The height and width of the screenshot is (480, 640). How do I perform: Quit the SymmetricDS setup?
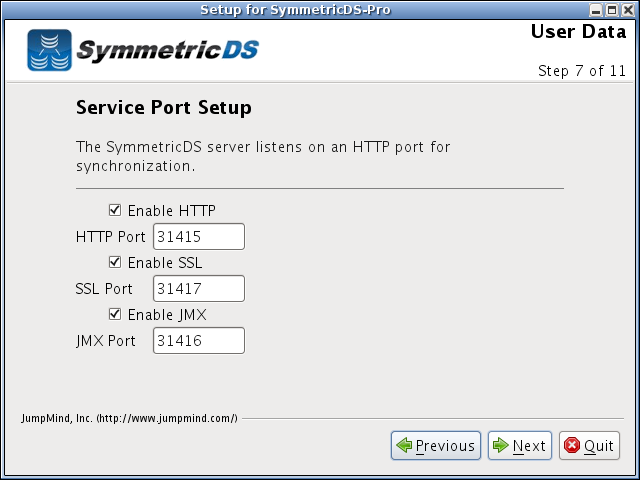tap(589, 445)
